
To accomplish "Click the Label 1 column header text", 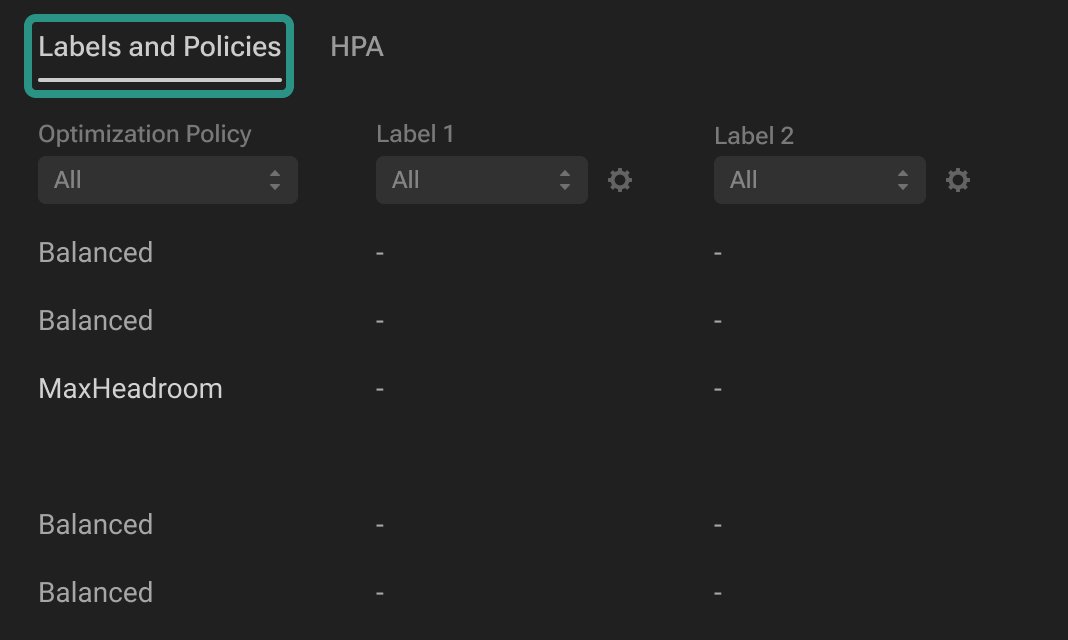I will [x=415, y=134].
